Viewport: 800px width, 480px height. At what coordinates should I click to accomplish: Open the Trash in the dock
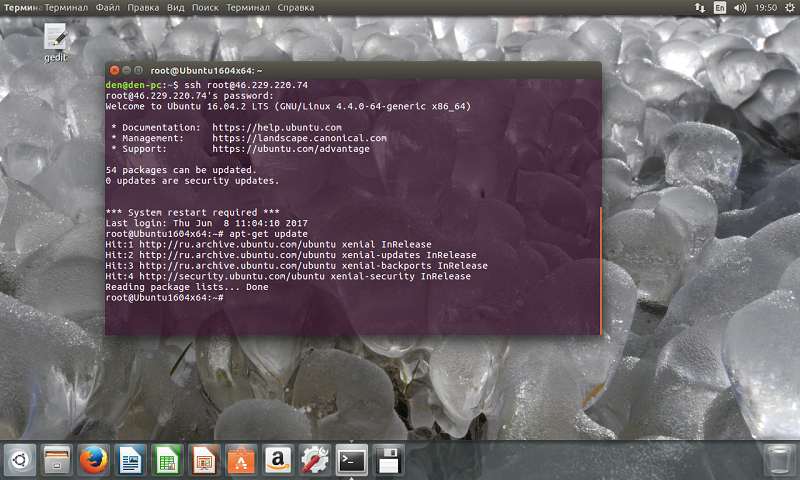click(x=779, y=460)
